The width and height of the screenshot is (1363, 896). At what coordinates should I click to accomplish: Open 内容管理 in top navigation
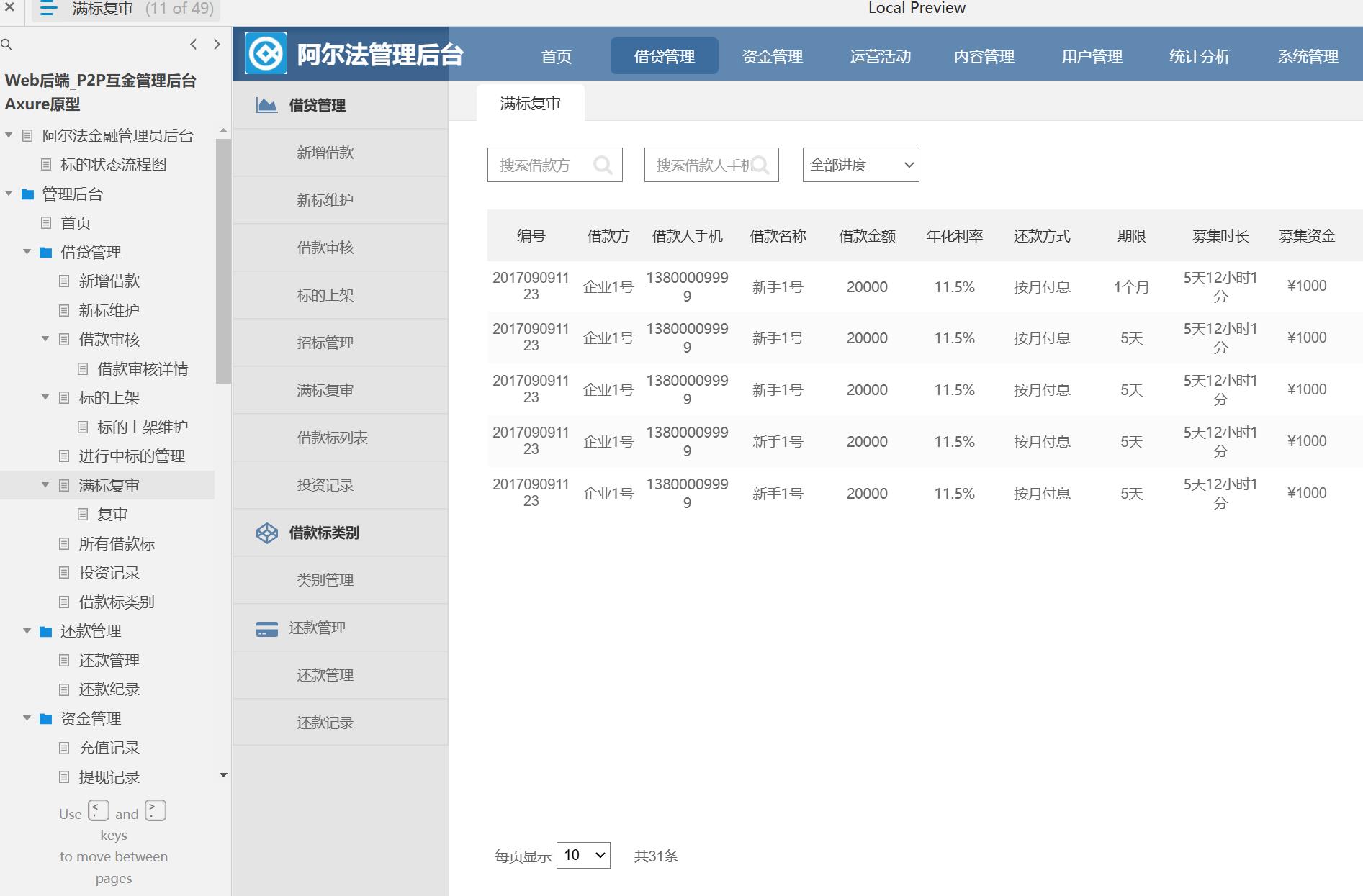[984, 56]
